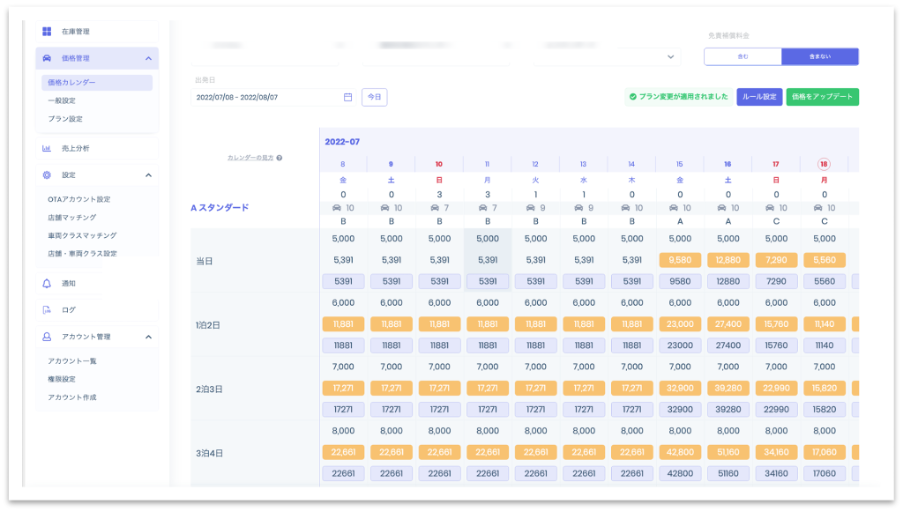Click the blue ルール設定 button

tap(759, 97)
